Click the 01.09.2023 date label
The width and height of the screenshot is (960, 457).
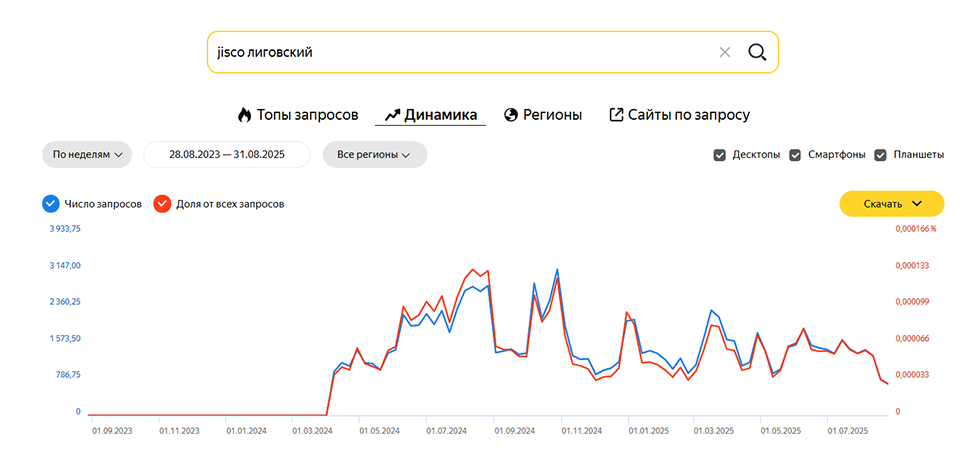click(112, 431)
